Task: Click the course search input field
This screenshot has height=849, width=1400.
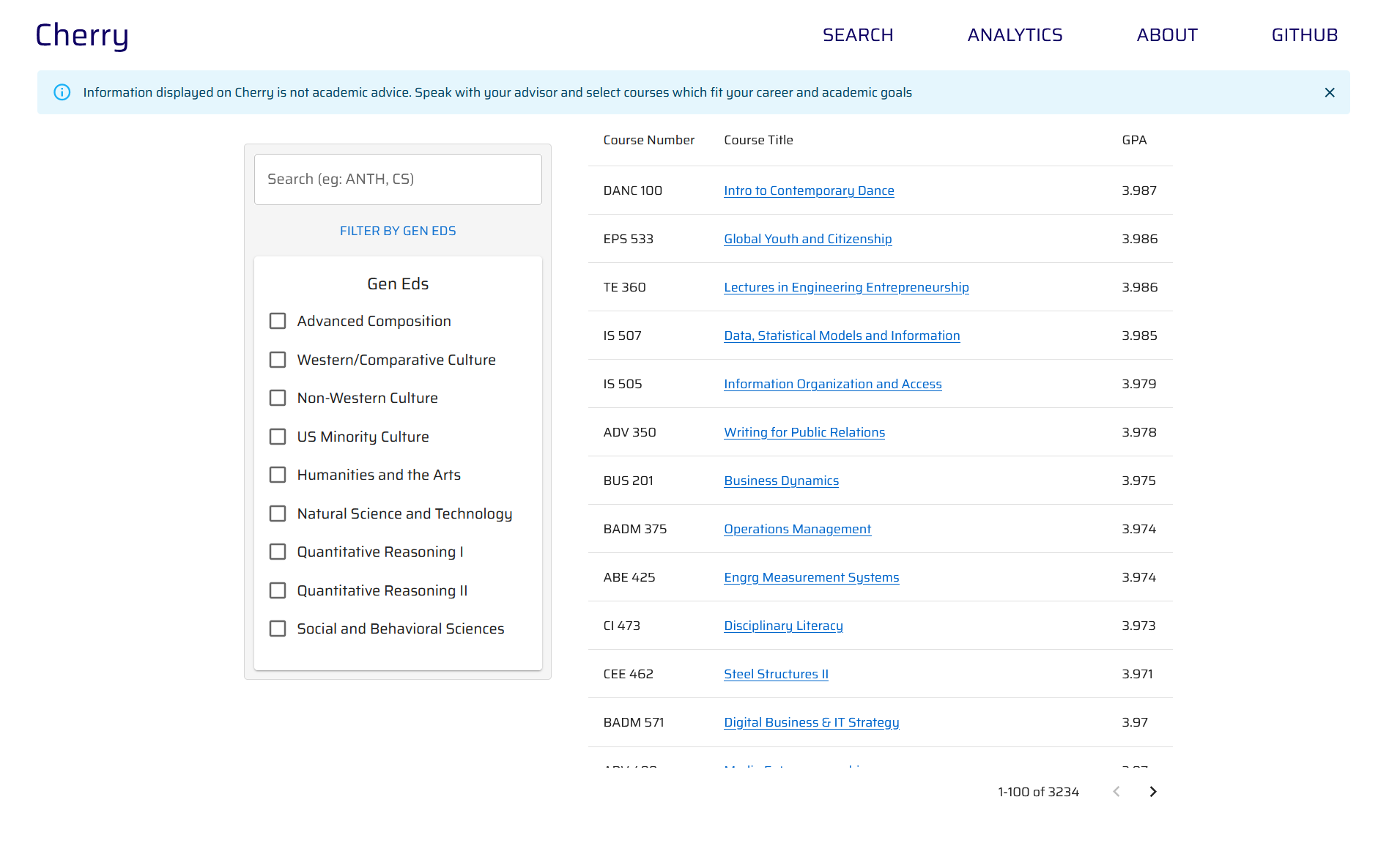Action: (x=397, y=179)
